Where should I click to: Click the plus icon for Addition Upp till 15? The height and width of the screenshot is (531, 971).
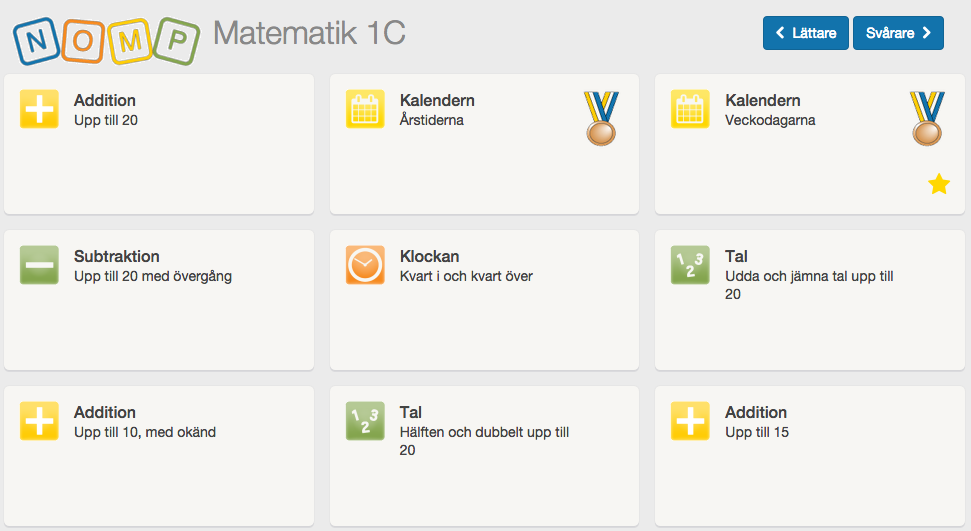[x=690, y=421]
